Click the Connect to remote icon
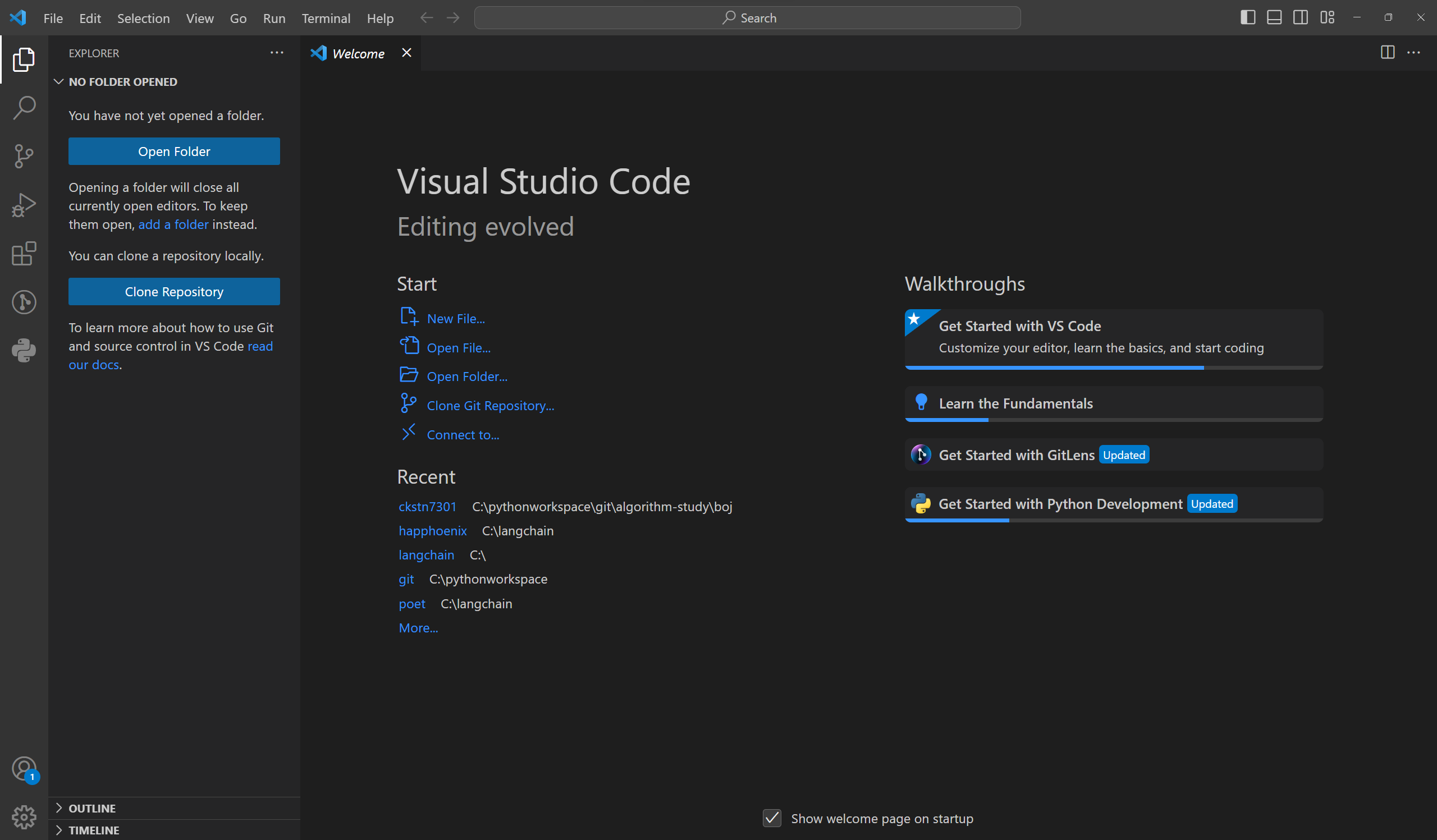This screenshot has width=1437, height=840. point(408,433)
